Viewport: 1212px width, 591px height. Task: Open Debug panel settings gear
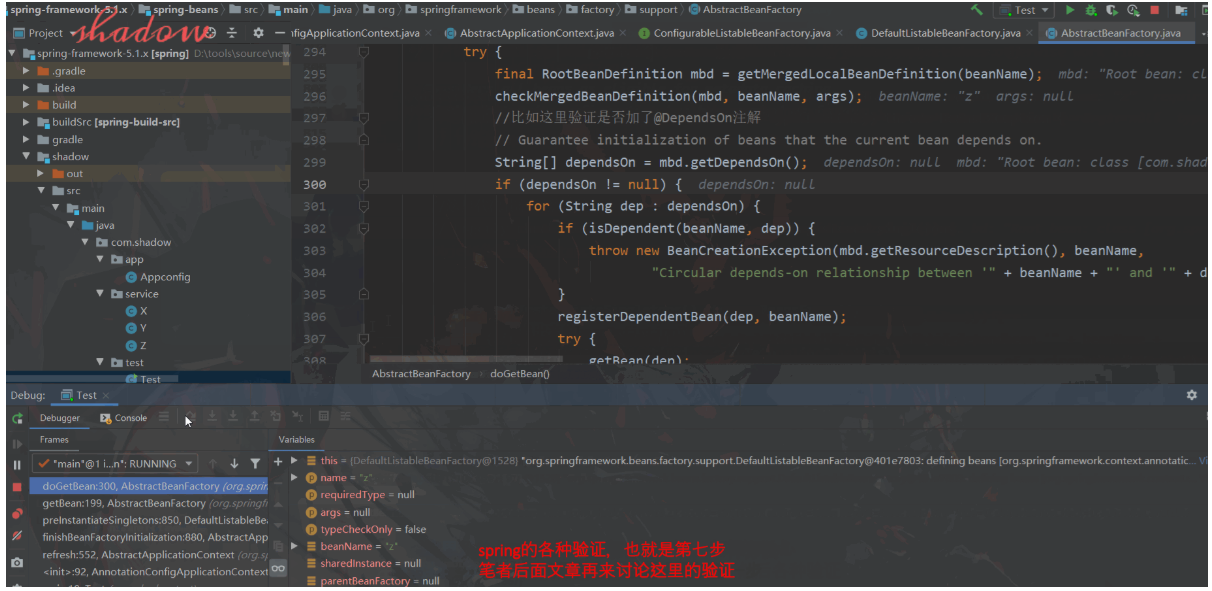[x=1191, y=395]
